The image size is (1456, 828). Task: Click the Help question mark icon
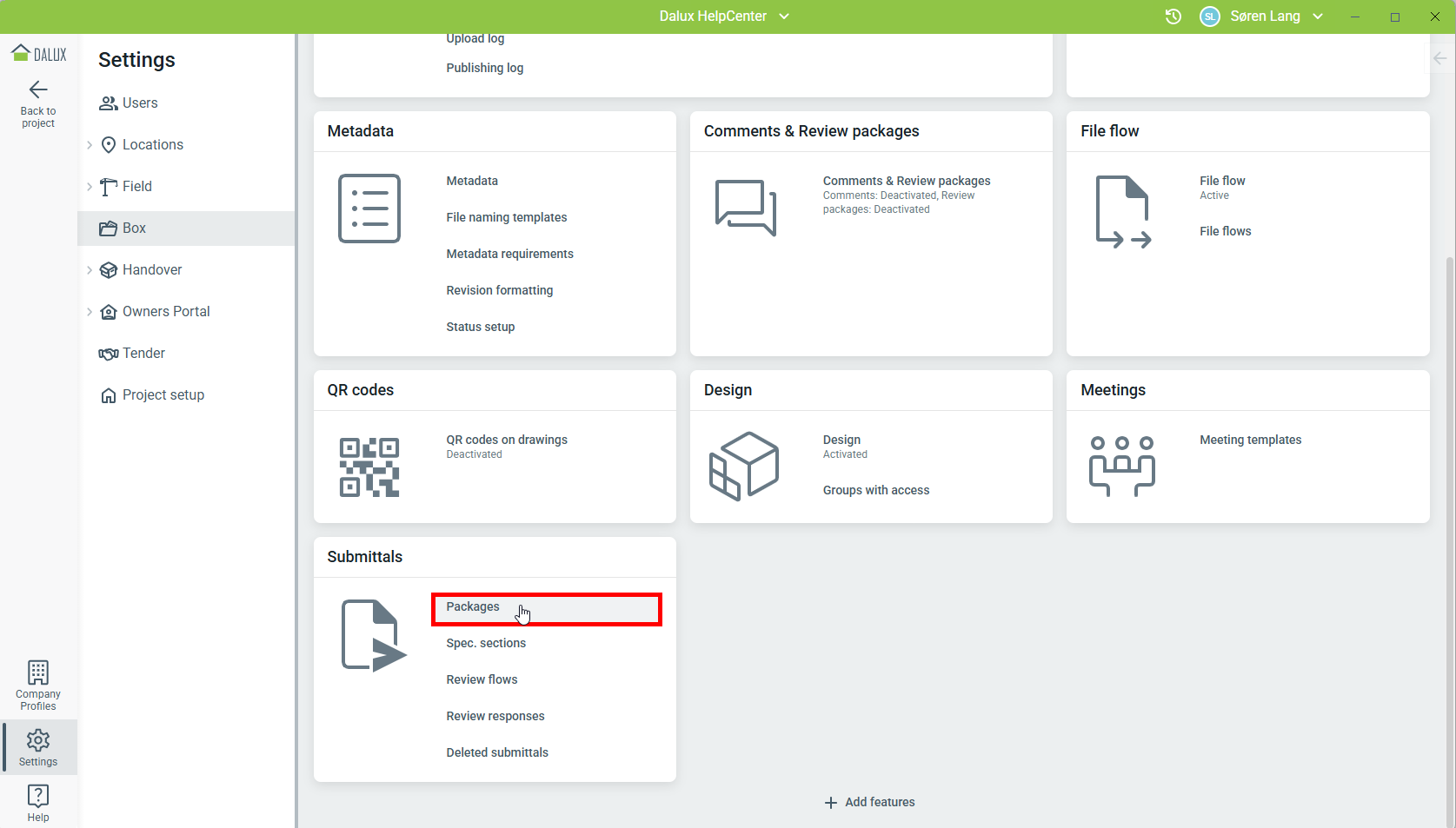(38, 796)
